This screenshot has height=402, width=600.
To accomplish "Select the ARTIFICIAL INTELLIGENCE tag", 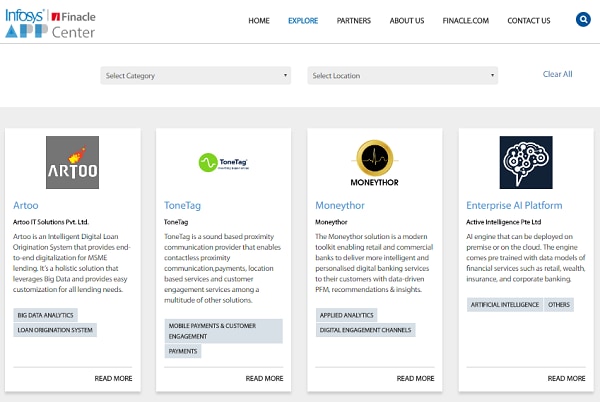I will [505, 304].
